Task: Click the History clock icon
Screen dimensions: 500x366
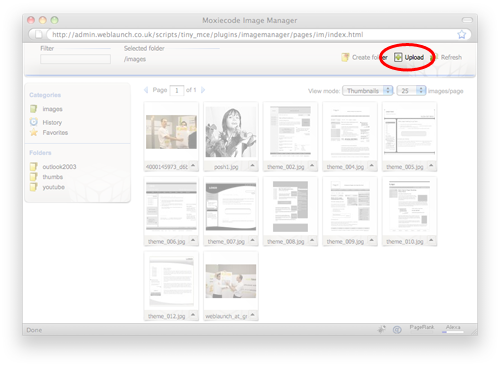Action: [x=34, y=122]
